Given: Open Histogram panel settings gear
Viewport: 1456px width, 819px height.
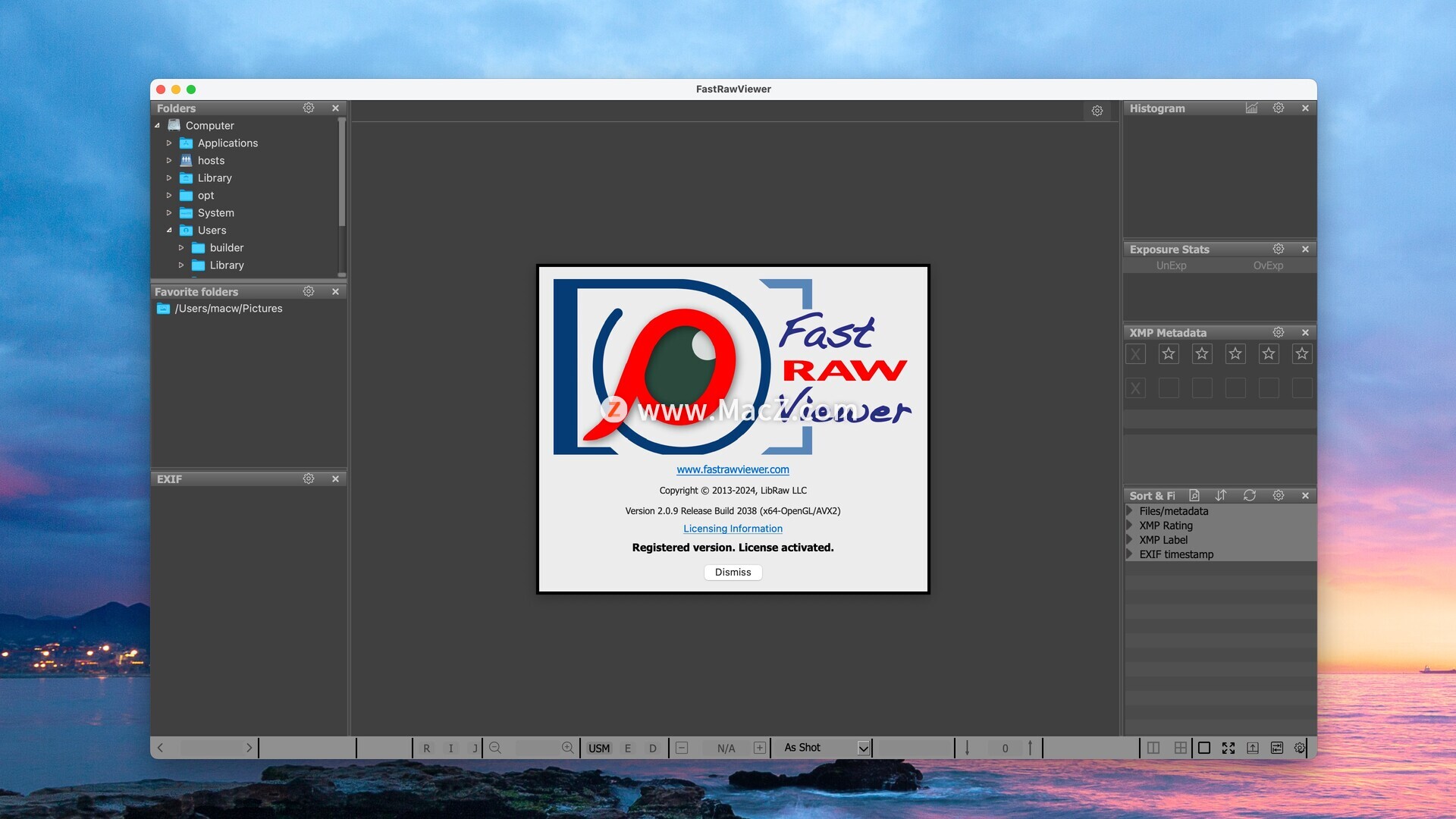Looking at the screenshot, I should pos(1279,108).
